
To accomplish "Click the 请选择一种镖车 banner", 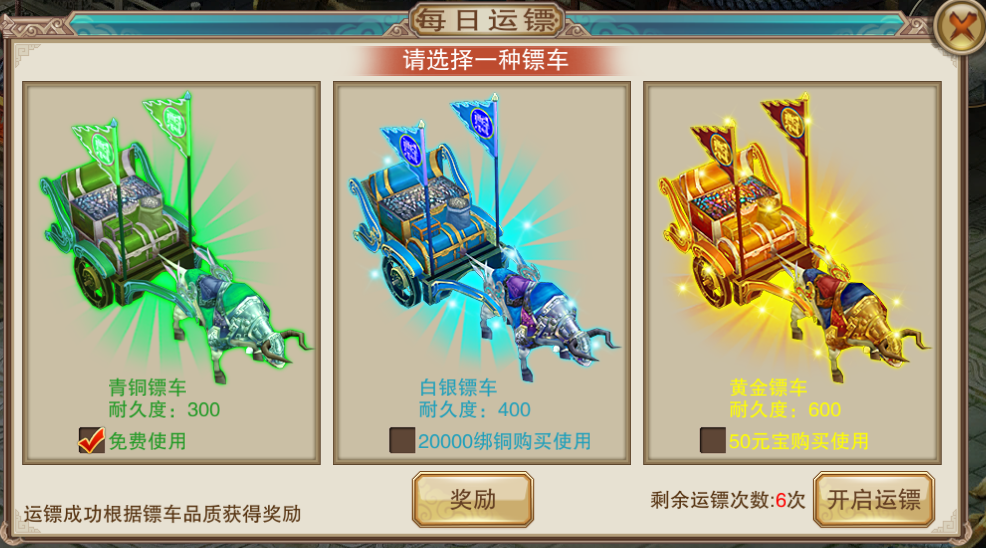I will click(485, 60).
